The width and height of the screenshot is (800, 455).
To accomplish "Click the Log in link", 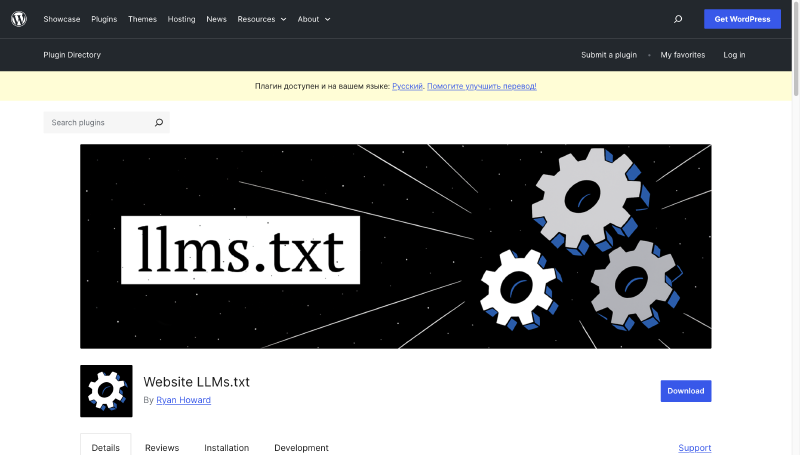I will tap(734, 55).
